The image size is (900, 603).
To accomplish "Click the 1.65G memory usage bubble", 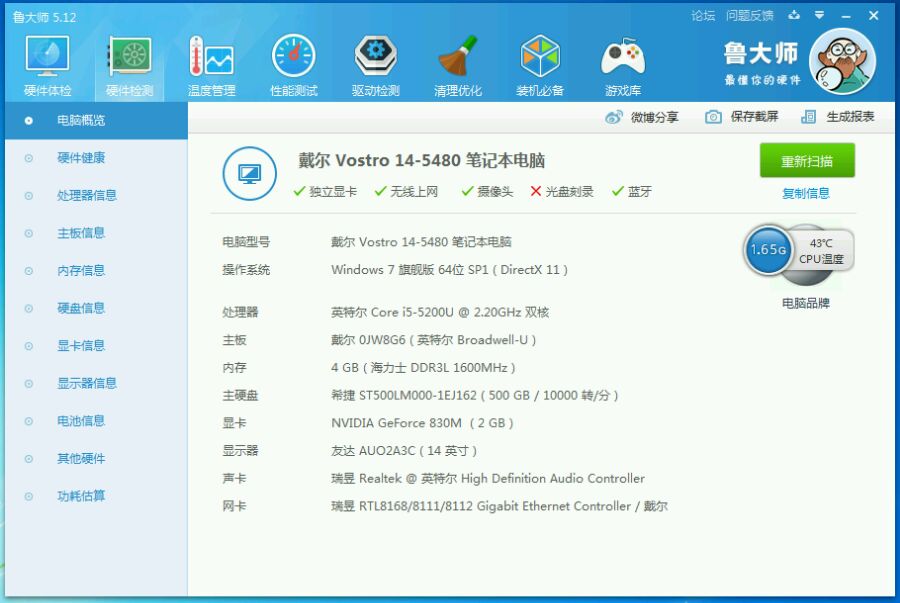I will pyautogui.click(x=768, y=250).
